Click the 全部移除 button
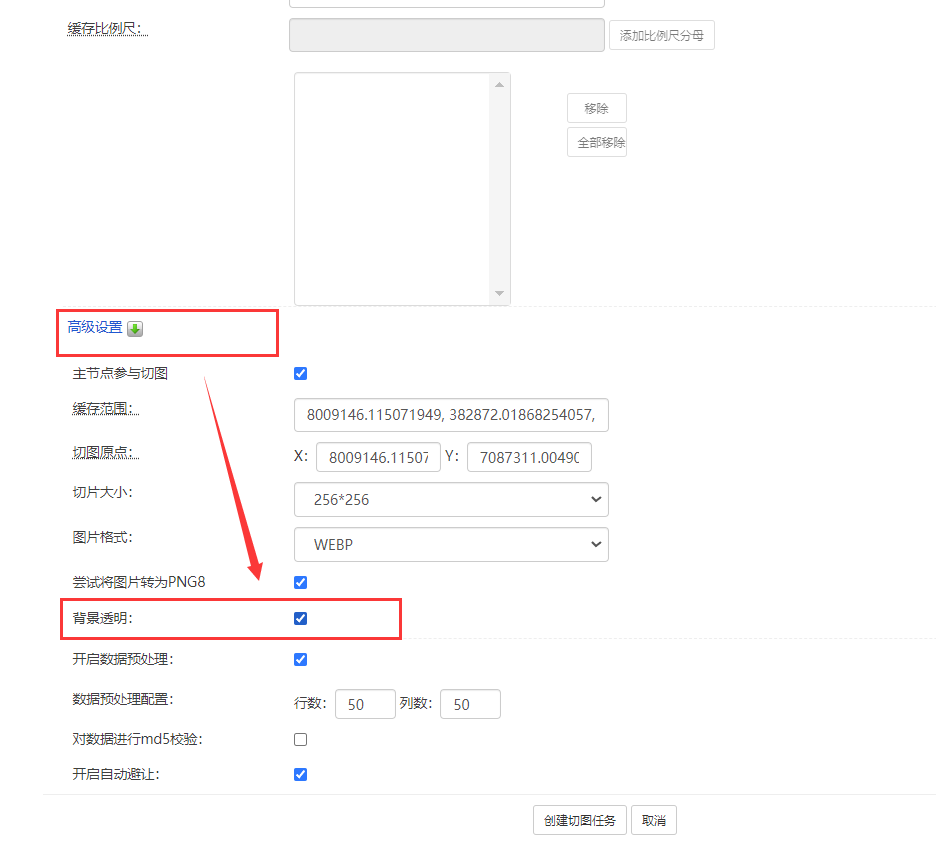This screenshot has height=854, width=936. point(596,142)
